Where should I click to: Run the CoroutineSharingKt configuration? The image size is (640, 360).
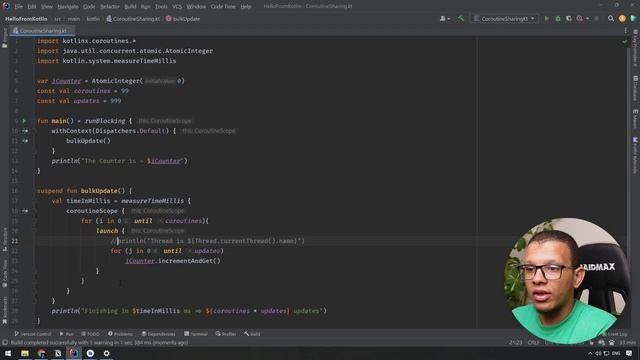point(547,19)
